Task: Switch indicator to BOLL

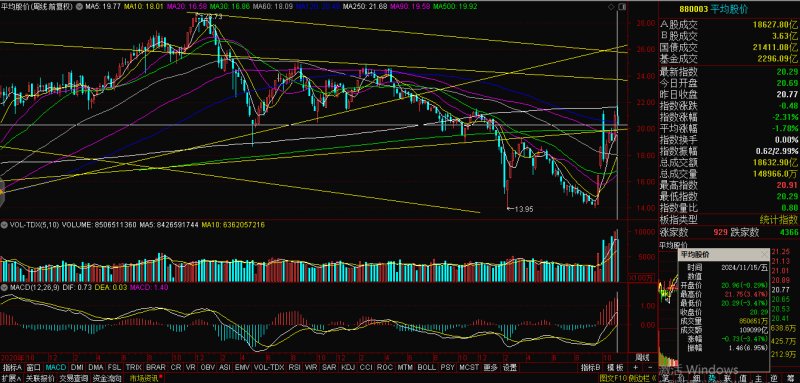Action: 426,367
